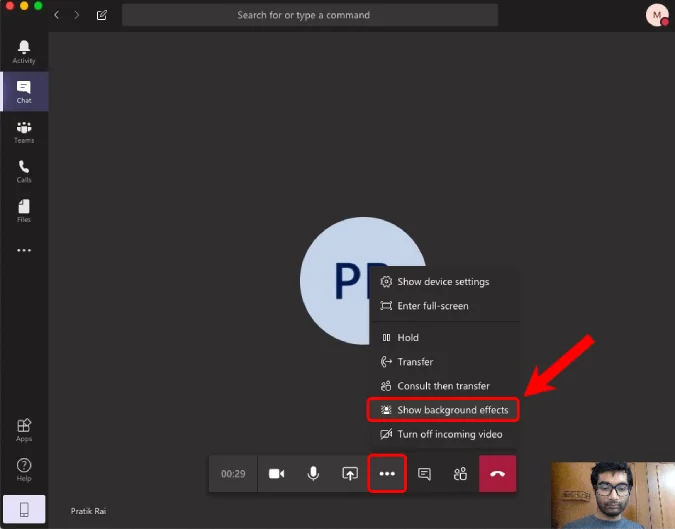Click the search or command box

coord(310,15)
